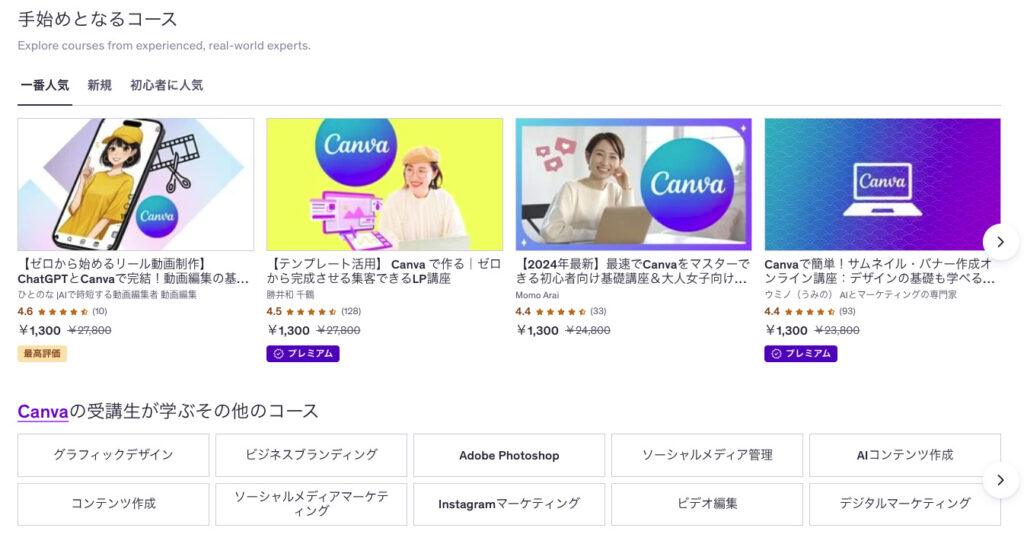
Task: Click the 2024年最新 Canva course title
Action: pyautogui.click(x=632, y=271)
